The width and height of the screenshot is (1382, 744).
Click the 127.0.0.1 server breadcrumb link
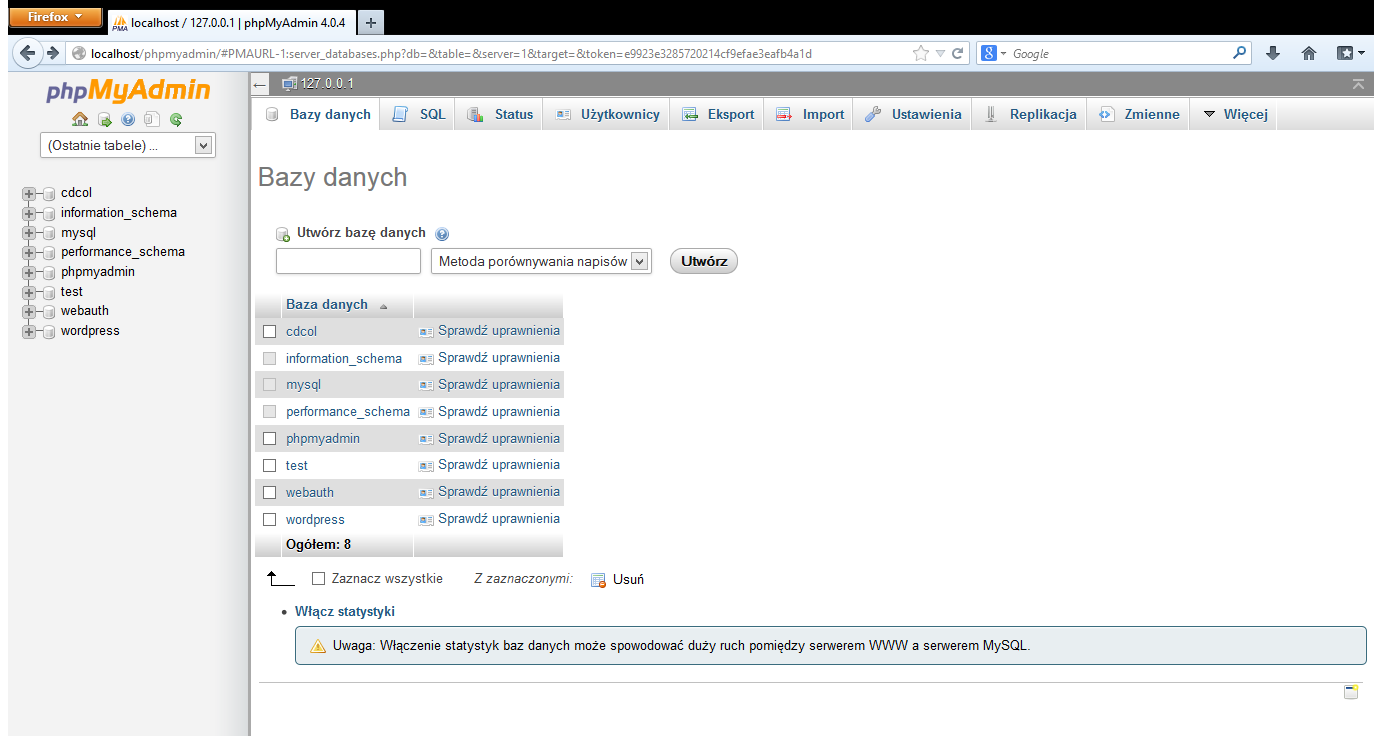click(x=327, y=84)
